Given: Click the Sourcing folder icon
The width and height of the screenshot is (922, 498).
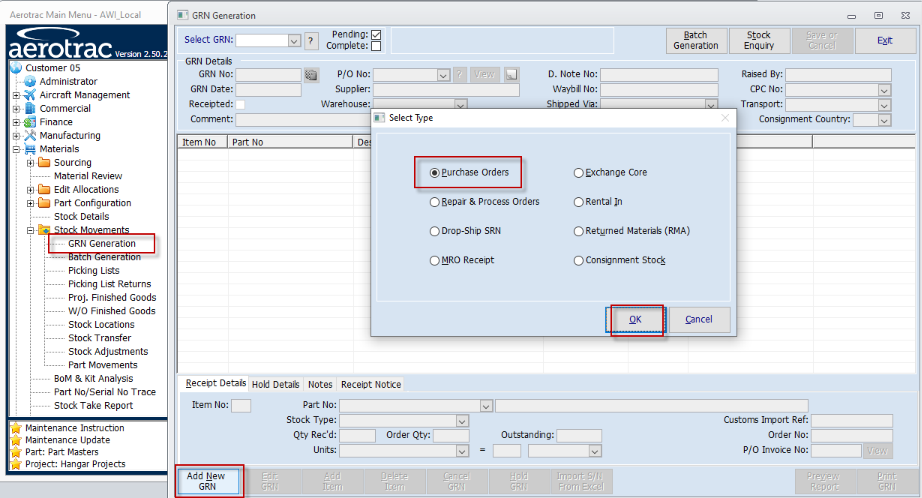Looking at the screenshot, I should click(x=44, y=162).
